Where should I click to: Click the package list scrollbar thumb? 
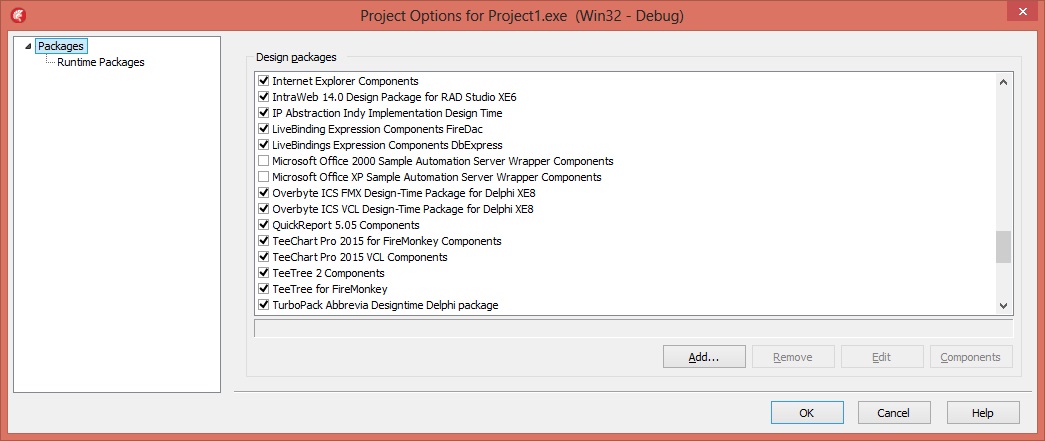(1003, 247)
